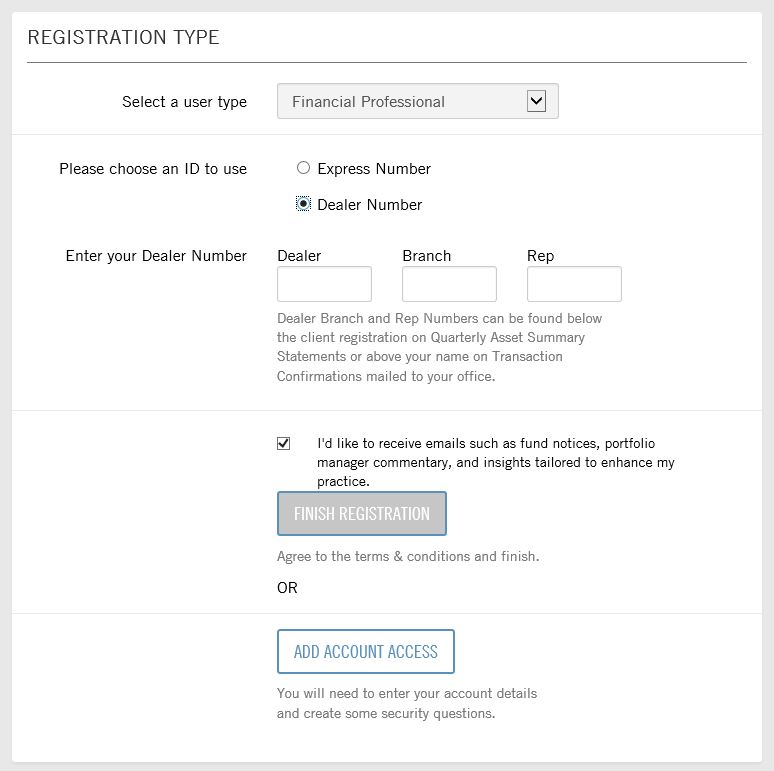This screenshot has width=774, height=771.
Task: Select the Express Number radio button
Action: [x=303, y=168]
